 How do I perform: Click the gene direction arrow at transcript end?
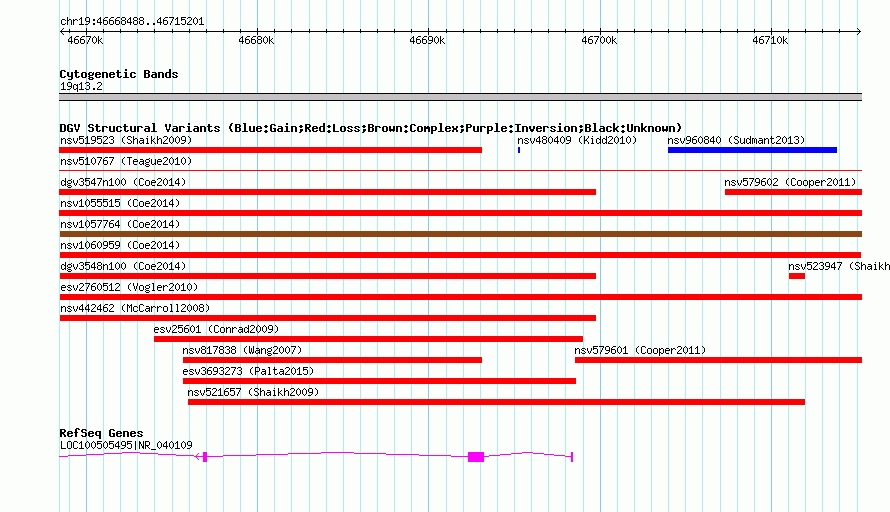(x=198, y=457)
